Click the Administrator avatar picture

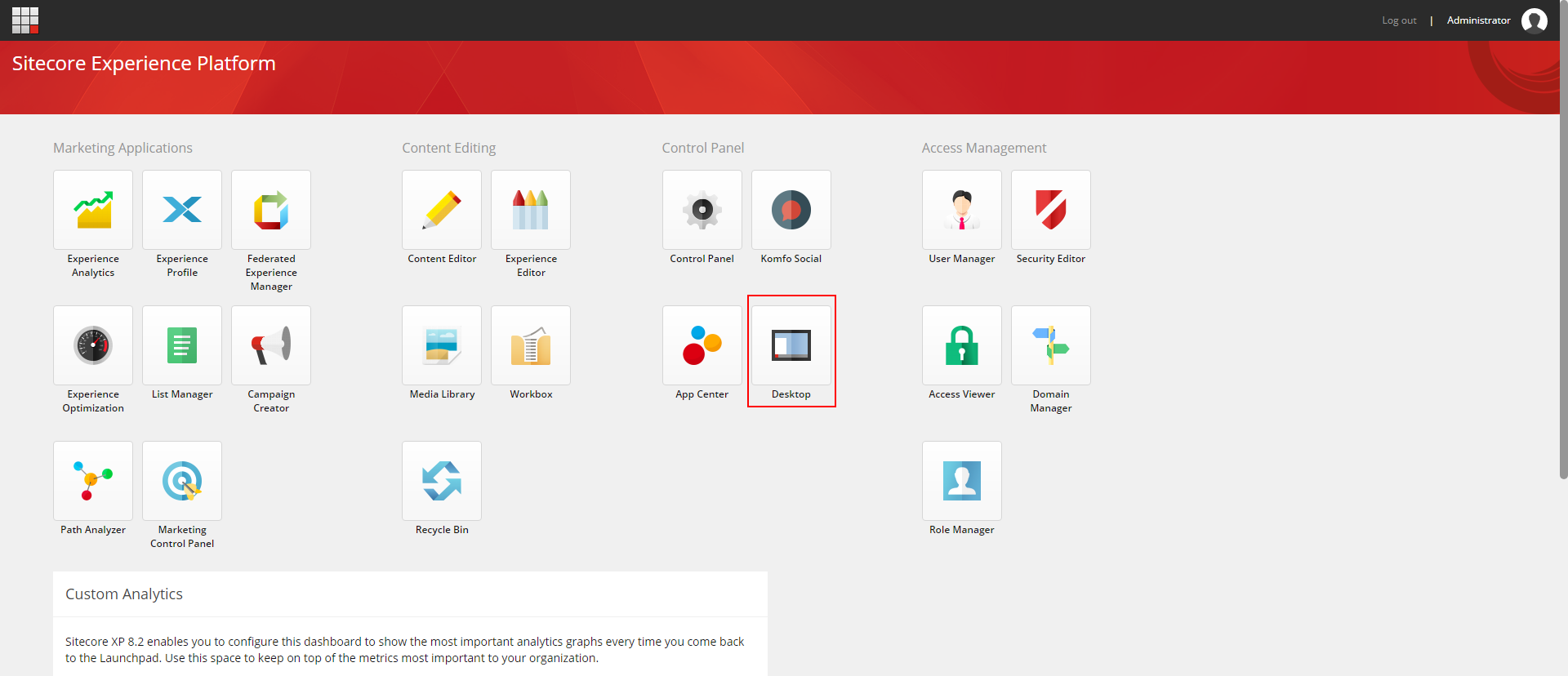1535,20
